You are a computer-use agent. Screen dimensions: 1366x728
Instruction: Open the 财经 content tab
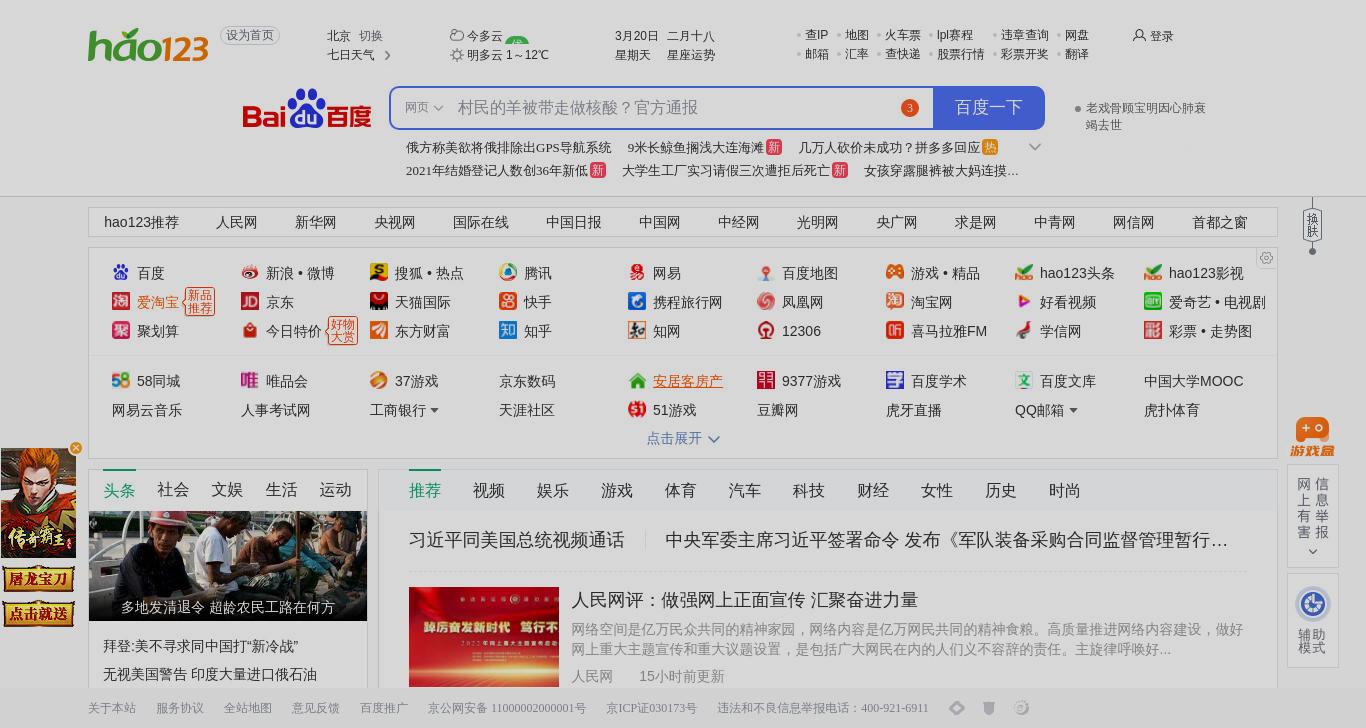(x=873, y=490)
